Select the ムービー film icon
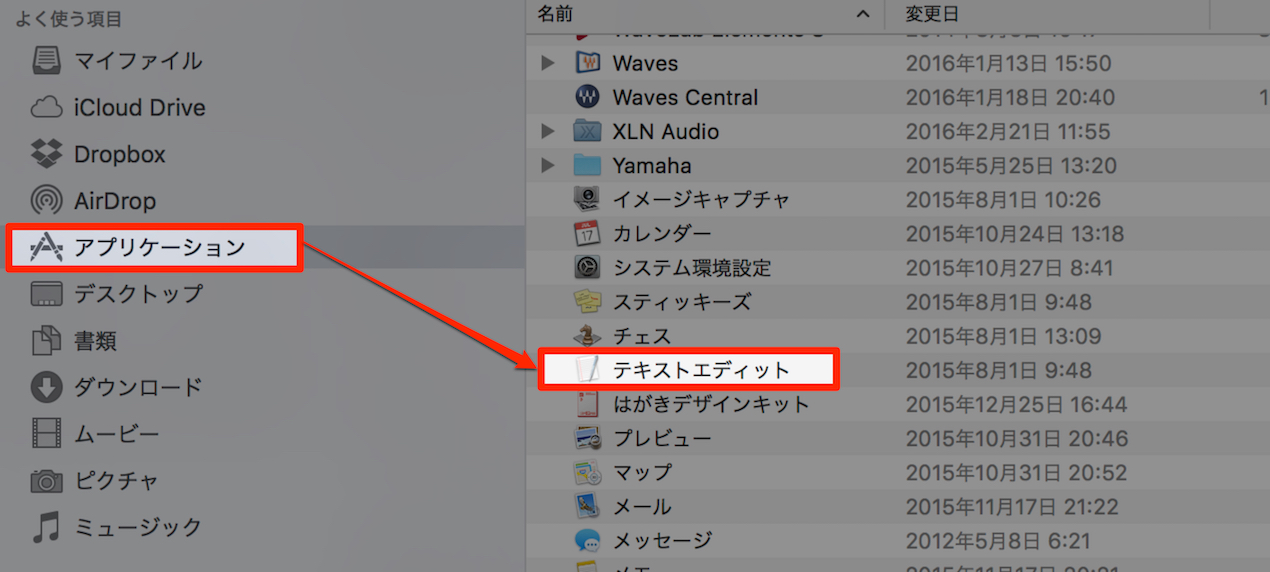 47,434
